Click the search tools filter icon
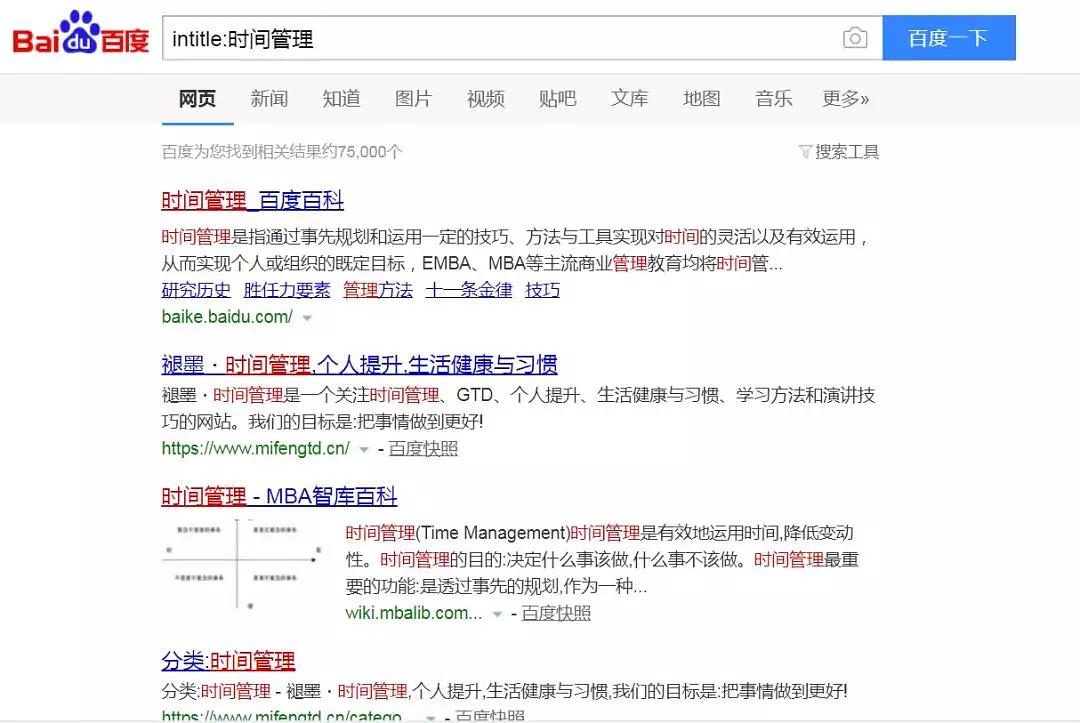1080x723 pixels. pos(804,152)
